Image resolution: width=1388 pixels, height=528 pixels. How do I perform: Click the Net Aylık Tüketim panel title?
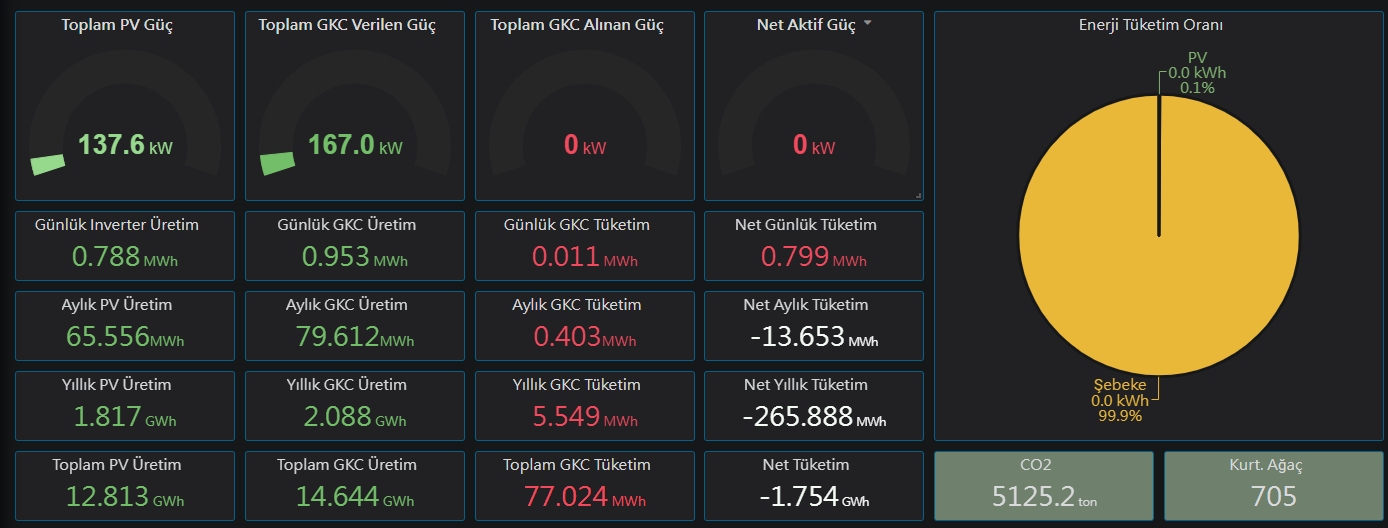[806, 305]
